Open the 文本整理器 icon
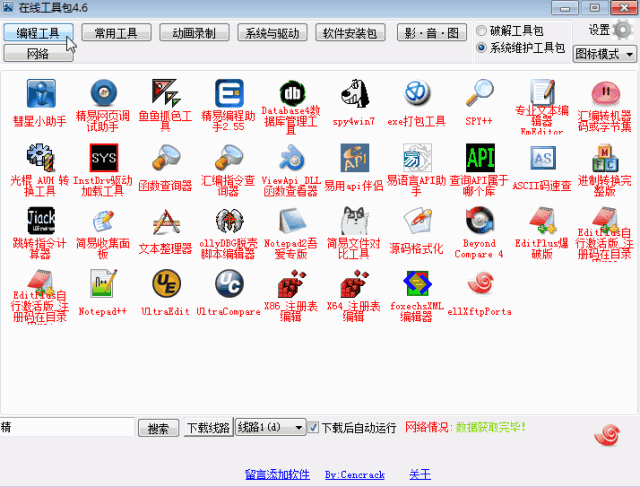Viewport: 640px width, 487px height. [x=166, y=221]
